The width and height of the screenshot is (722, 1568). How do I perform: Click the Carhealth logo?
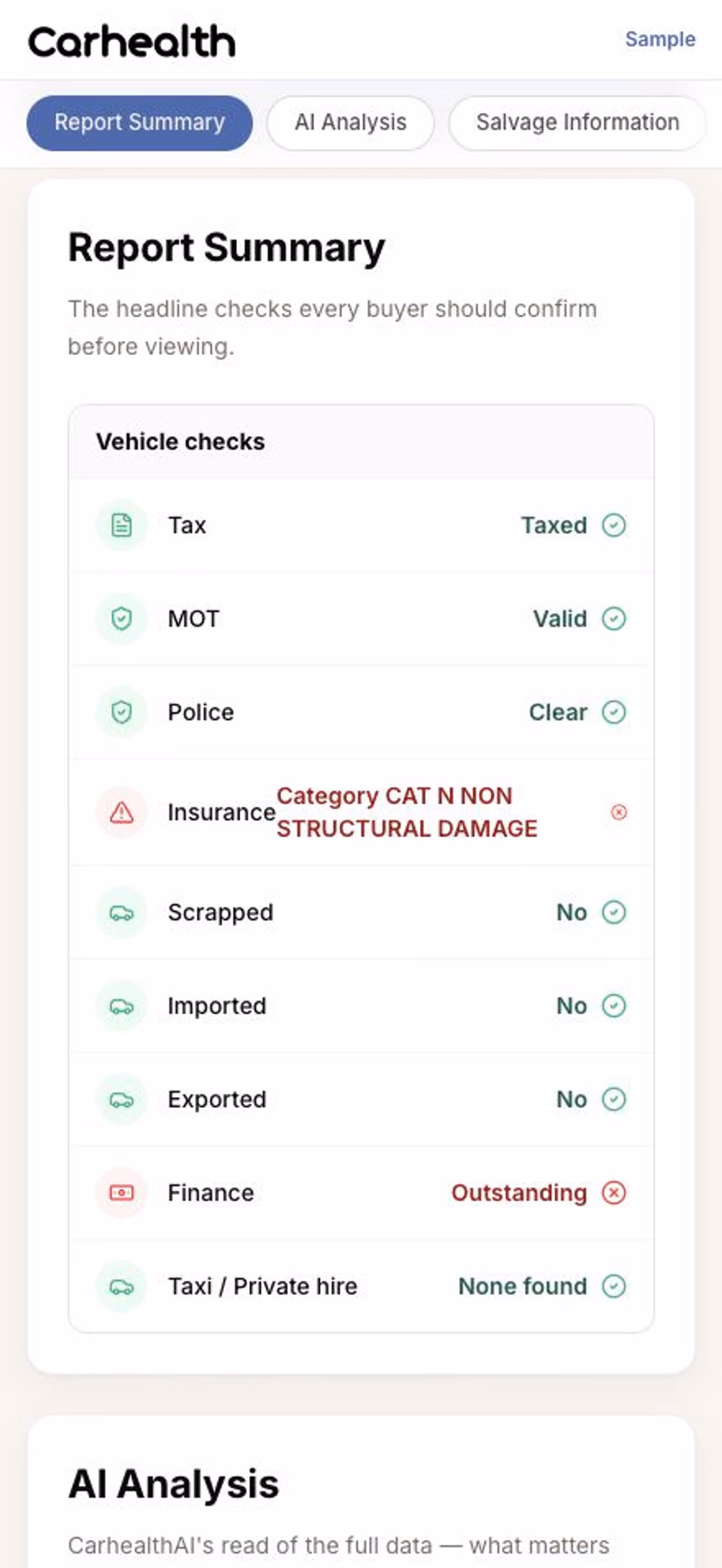(x=132, y=42)
